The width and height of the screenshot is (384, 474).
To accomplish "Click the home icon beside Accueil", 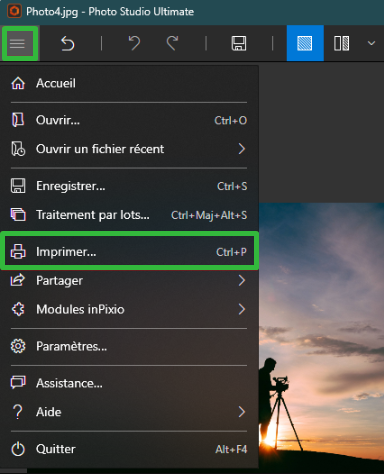I will [18, 83].
